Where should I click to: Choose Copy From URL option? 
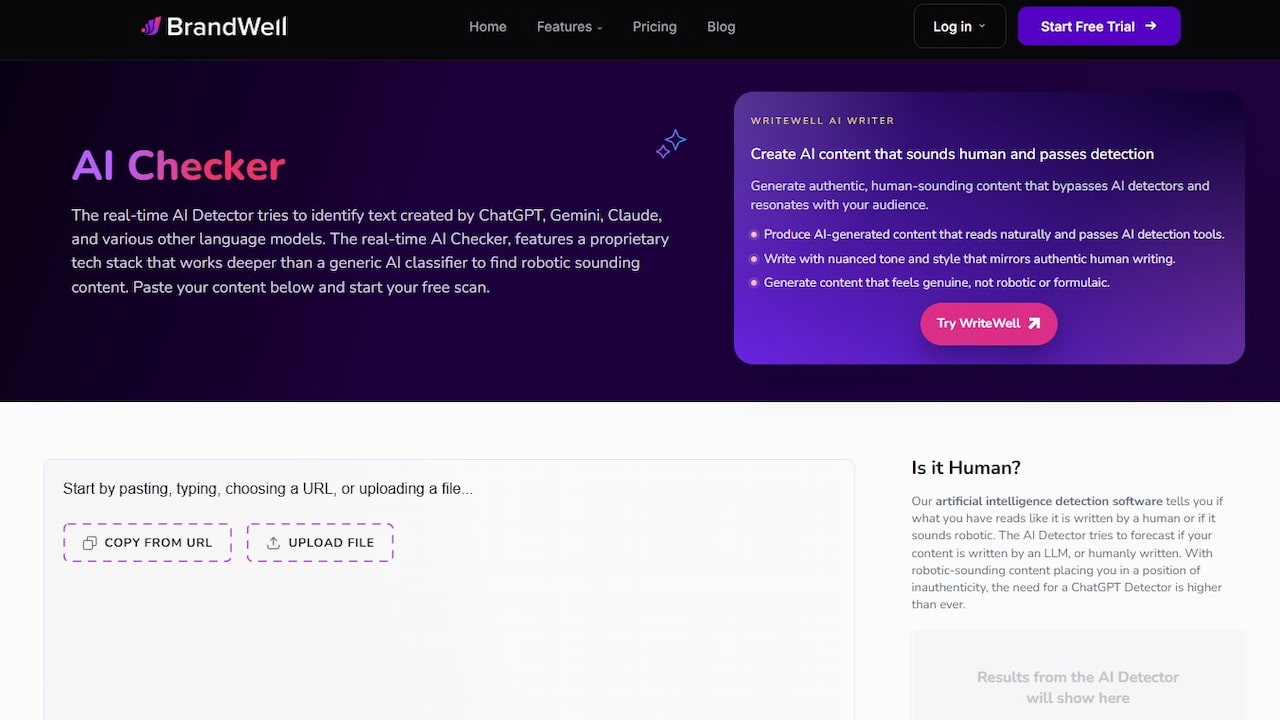pyautogui.click(x=148, y=543)
